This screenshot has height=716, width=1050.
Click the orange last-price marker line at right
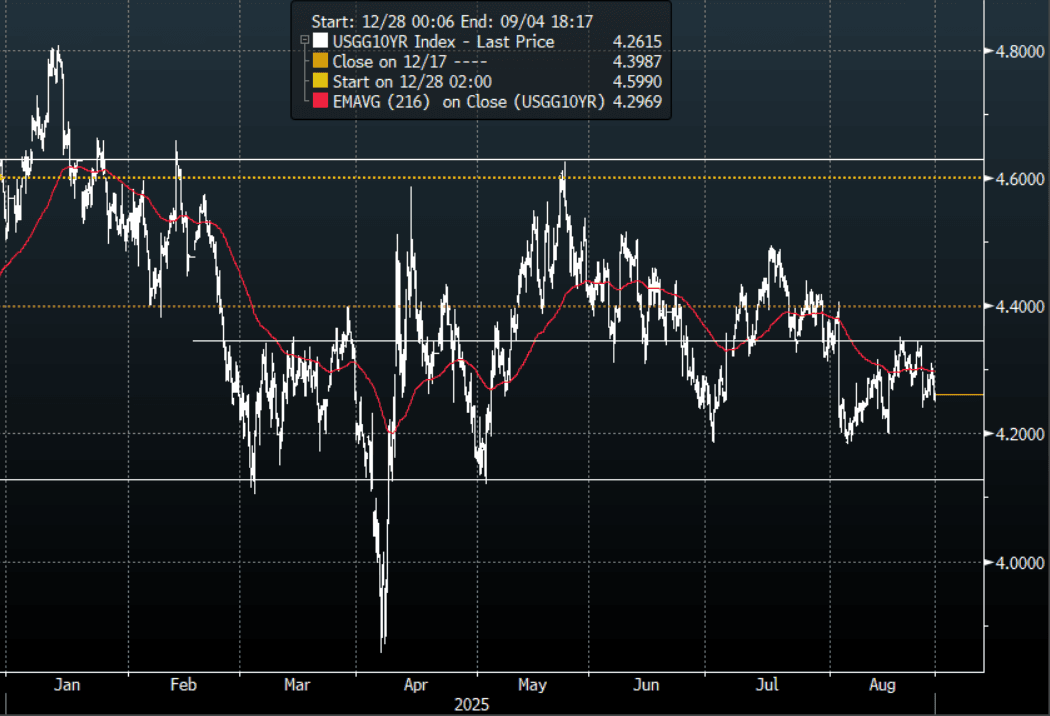[x=959, y=395]
